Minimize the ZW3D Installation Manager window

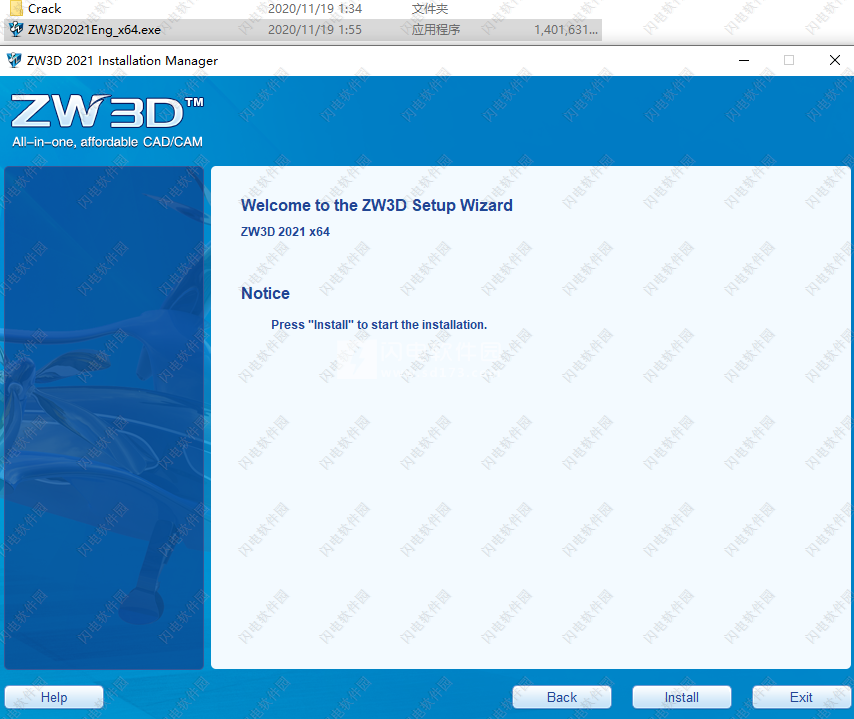744,60
